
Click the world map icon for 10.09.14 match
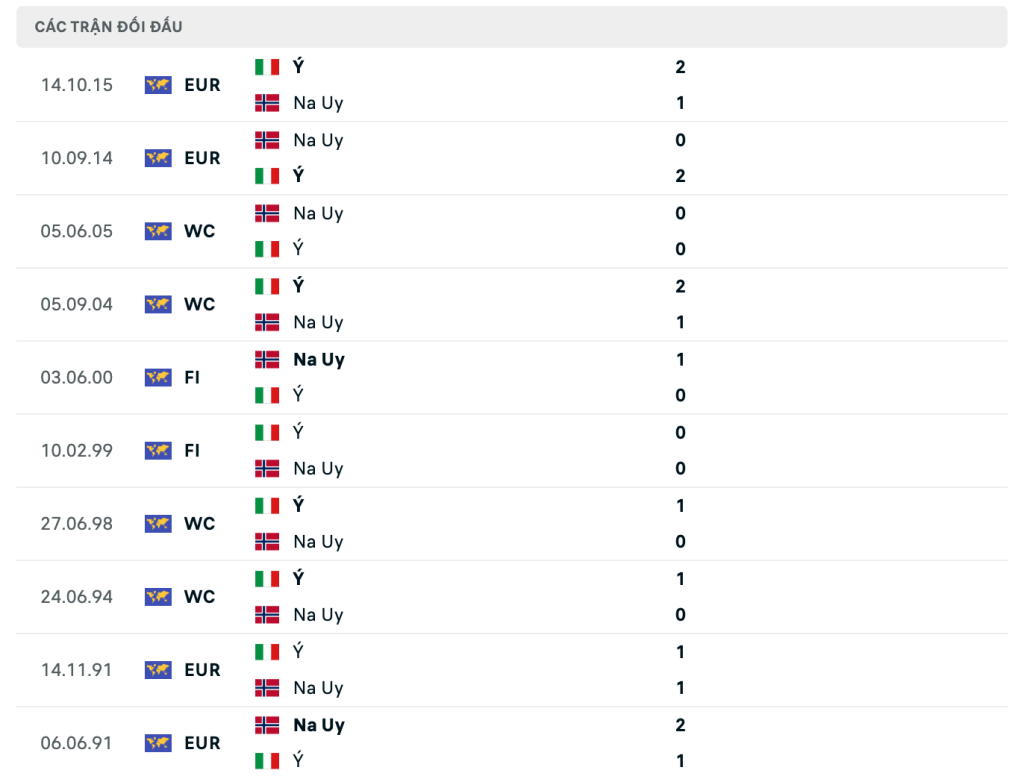tap(158, 158)
